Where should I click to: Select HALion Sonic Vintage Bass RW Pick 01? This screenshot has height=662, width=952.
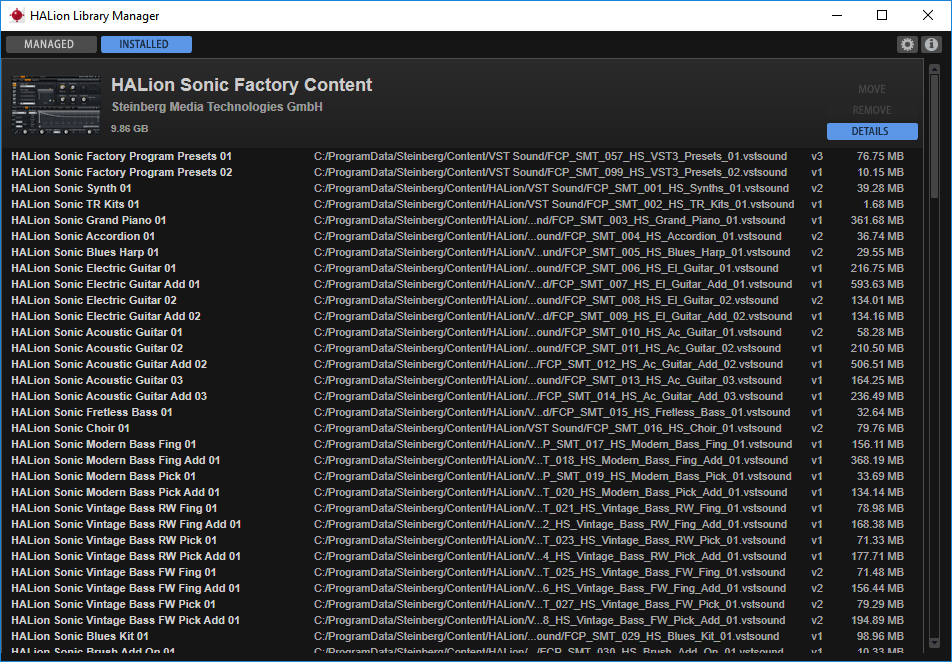click(114, 540)
